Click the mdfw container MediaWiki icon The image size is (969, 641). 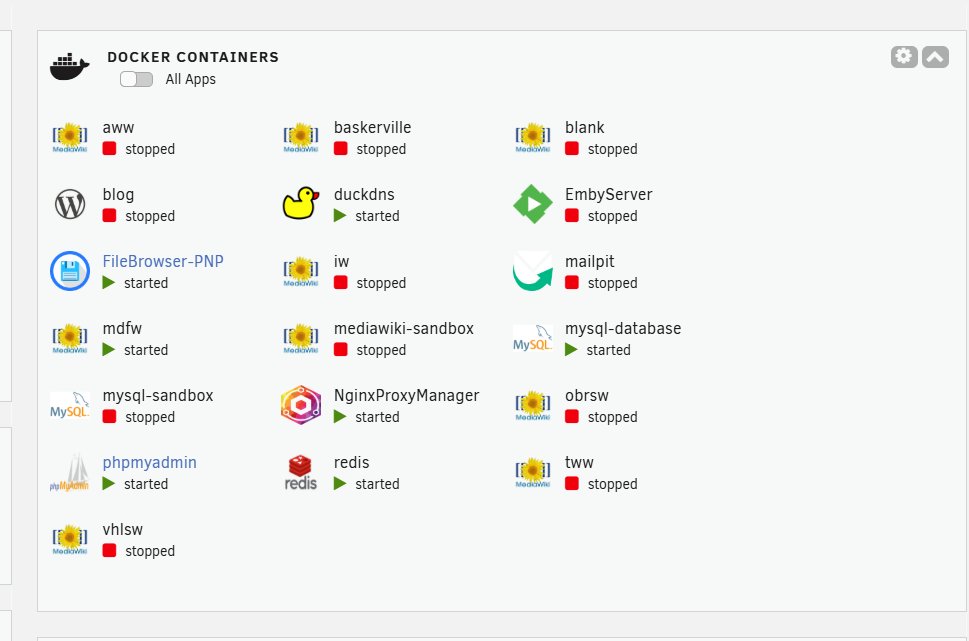[x=69, y=339]
